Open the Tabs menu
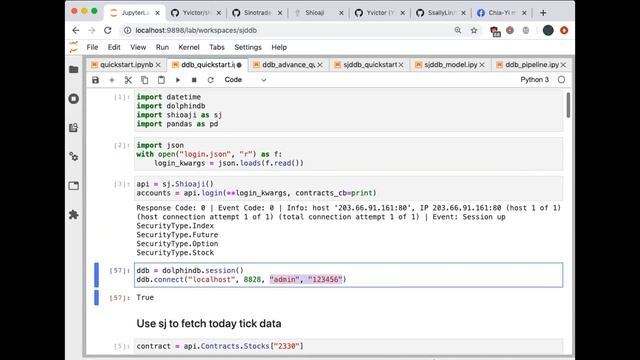Viewport: 640px width, 360px height. (x=217, y=47)
